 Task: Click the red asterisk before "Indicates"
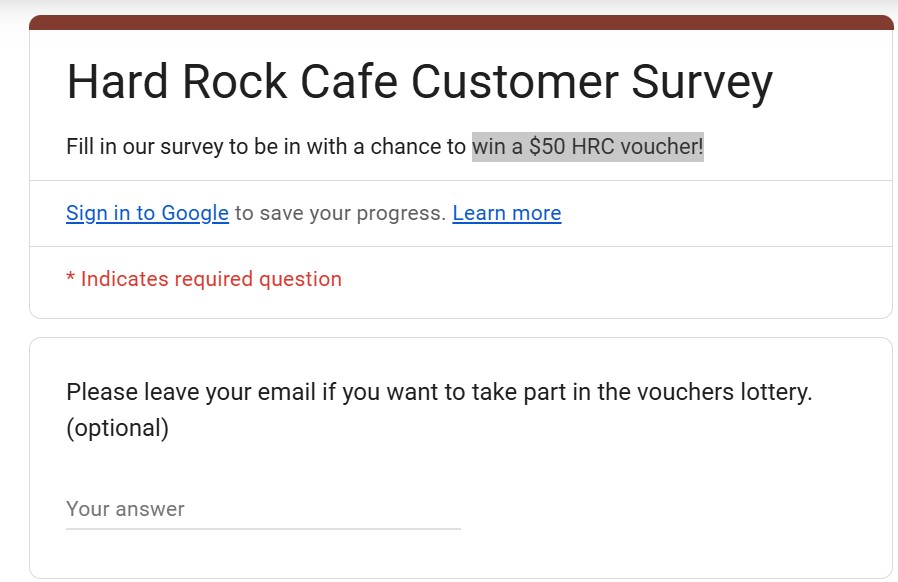[70, 279]
